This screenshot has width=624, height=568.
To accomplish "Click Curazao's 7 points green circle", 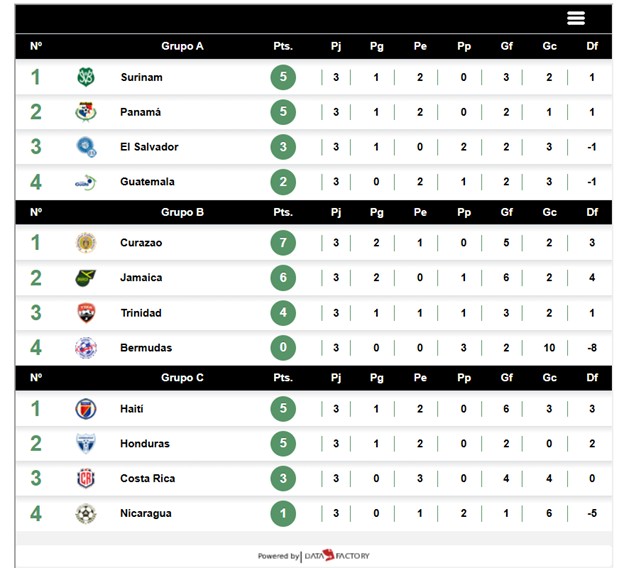I will (283, 243).
